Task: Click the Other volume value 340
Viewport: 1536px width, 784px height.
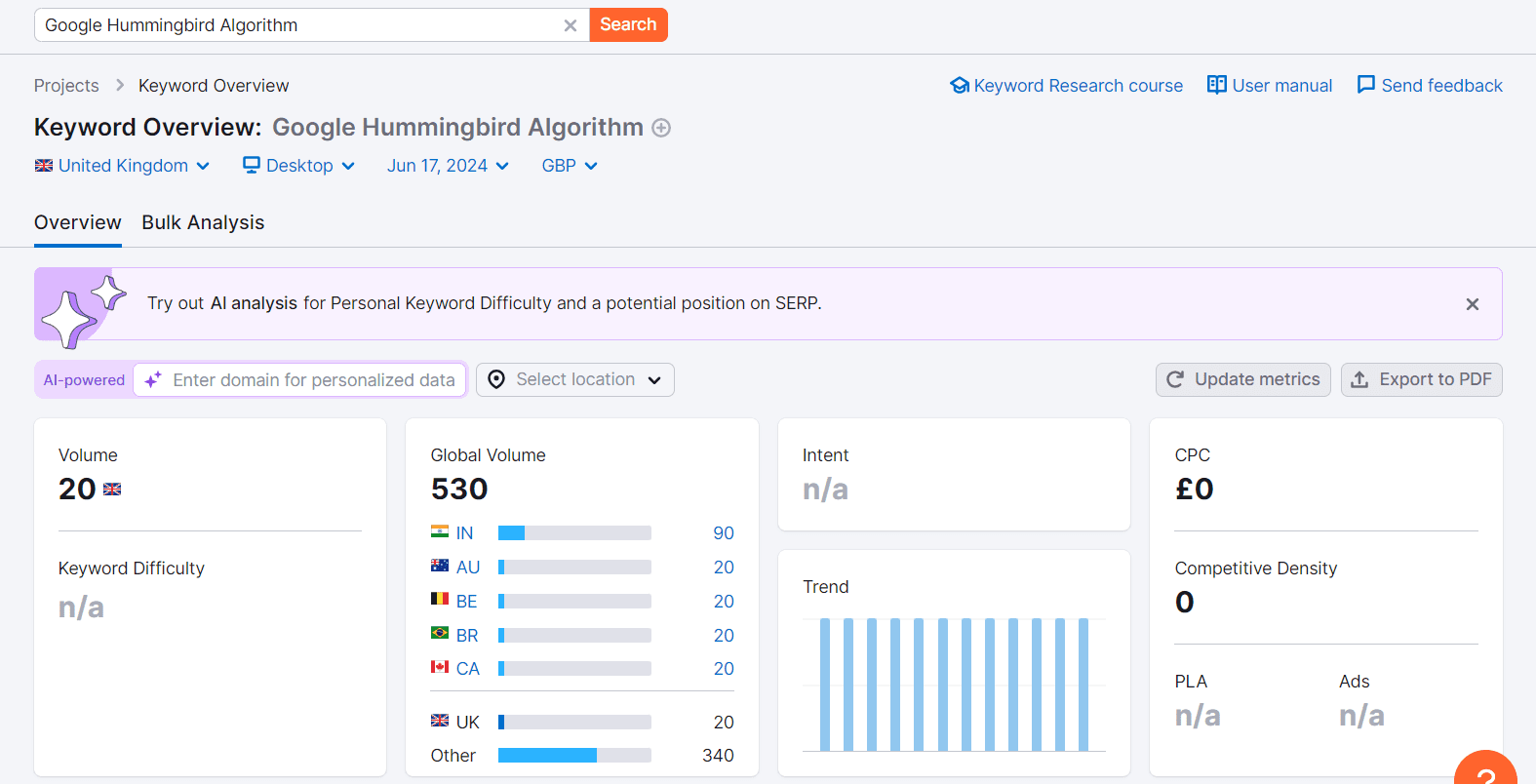Action: (718, 756)
